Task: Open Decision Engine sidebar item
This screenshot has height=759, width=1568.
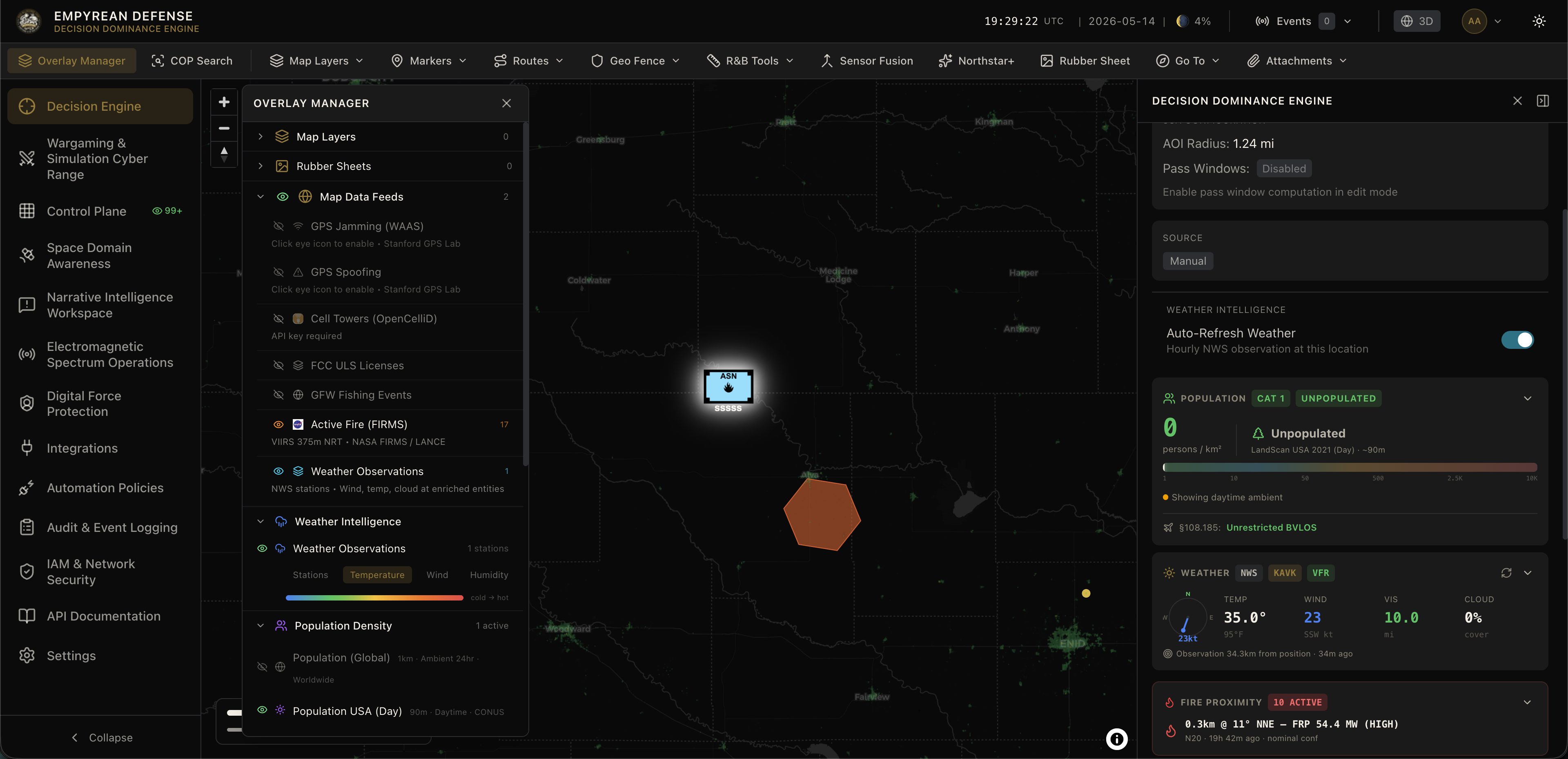Action: (x=100, y=106)
